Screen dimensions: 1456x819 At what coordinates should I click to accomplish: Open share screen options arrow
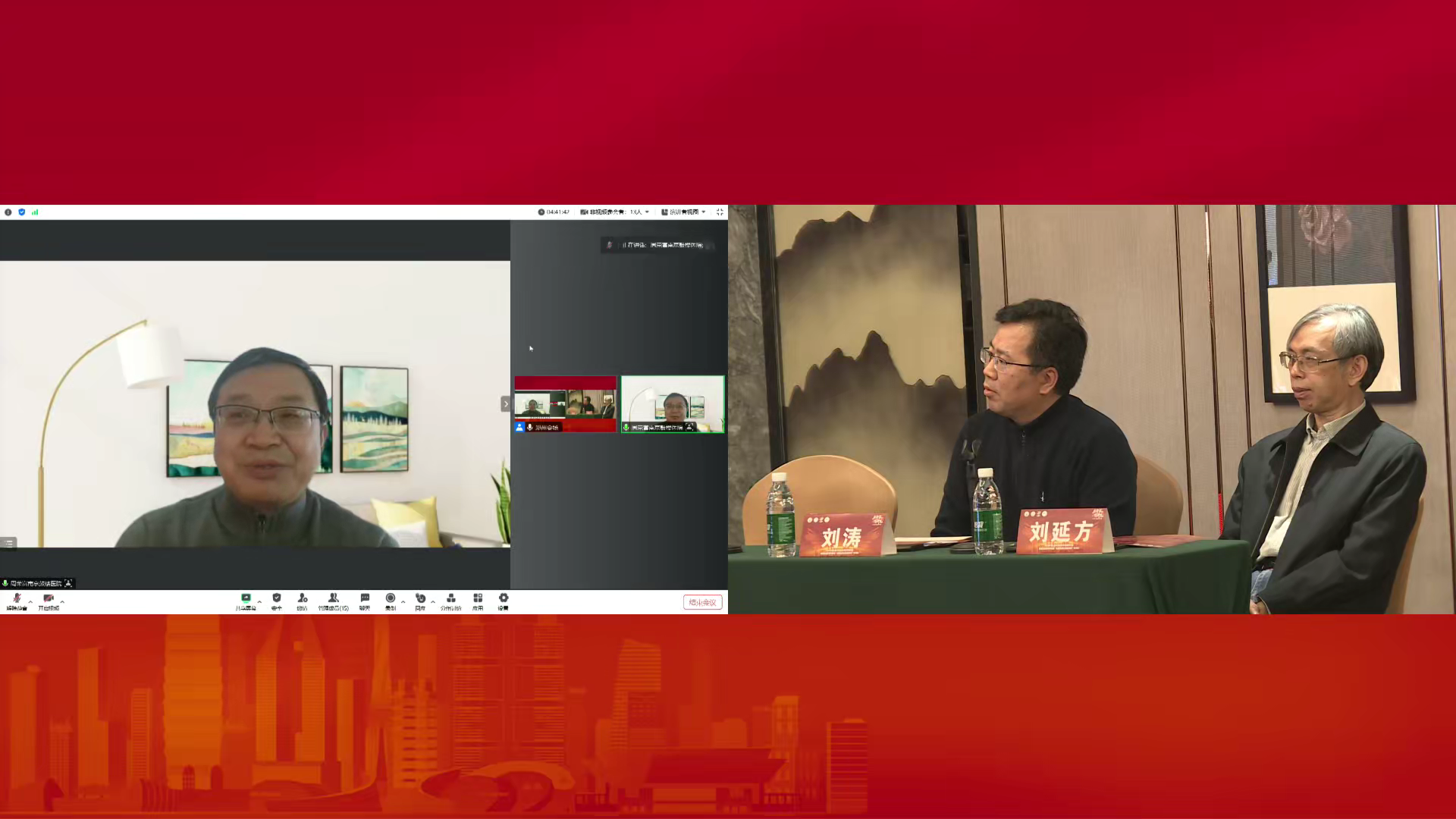[259, 601]
